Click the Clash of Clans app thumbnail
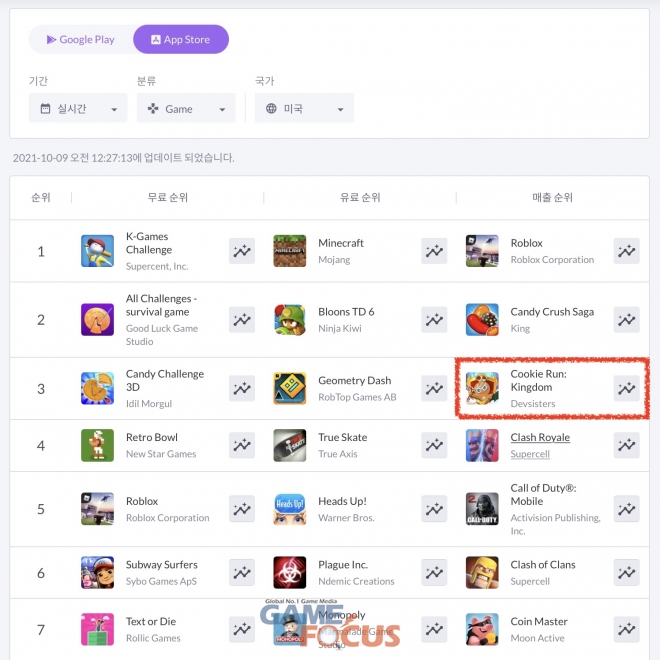 click(x=482, y=572)
